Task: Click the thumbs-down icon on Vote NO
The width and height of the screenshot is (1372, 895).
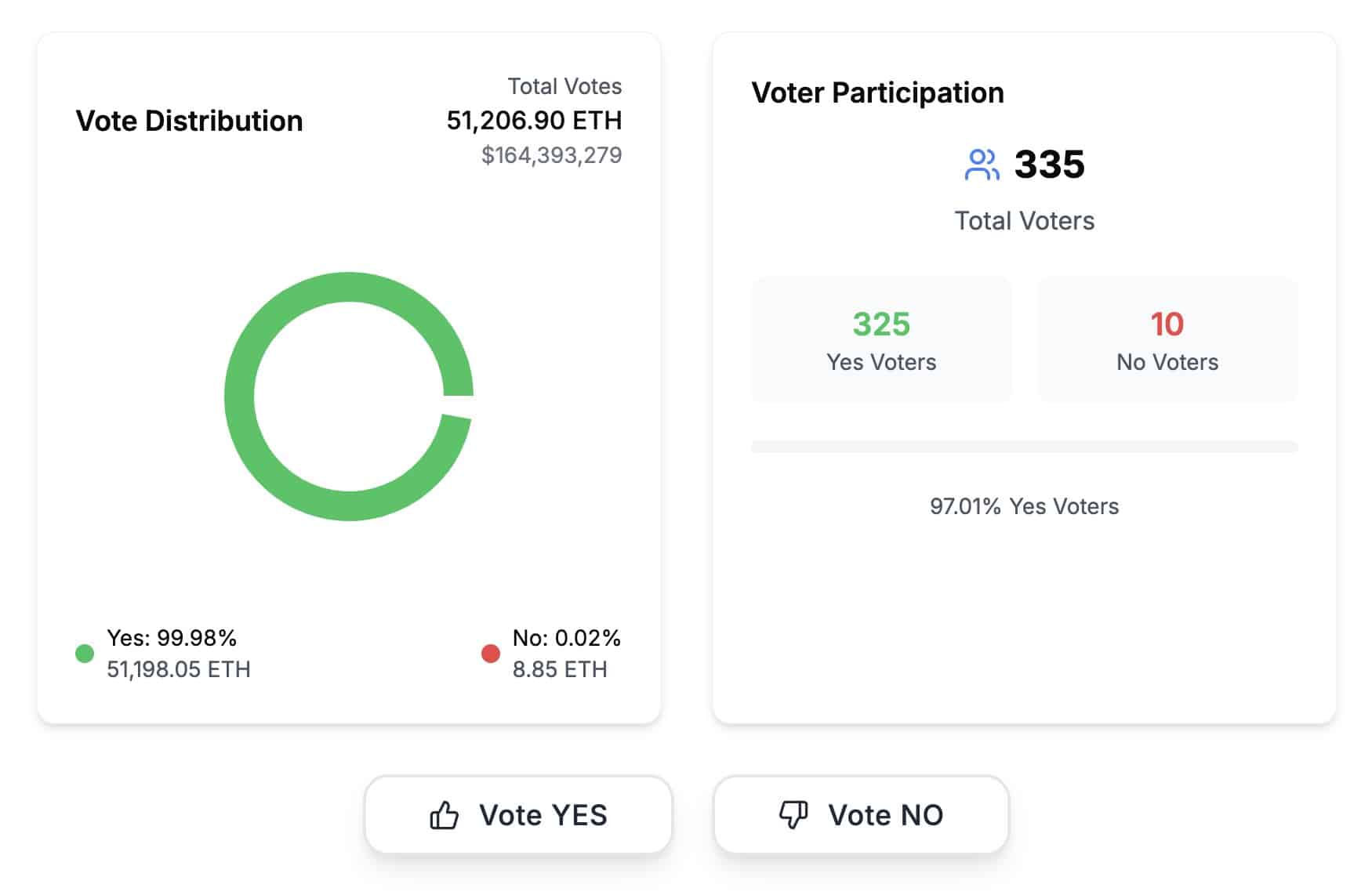Action: click(x=793, y=814)
